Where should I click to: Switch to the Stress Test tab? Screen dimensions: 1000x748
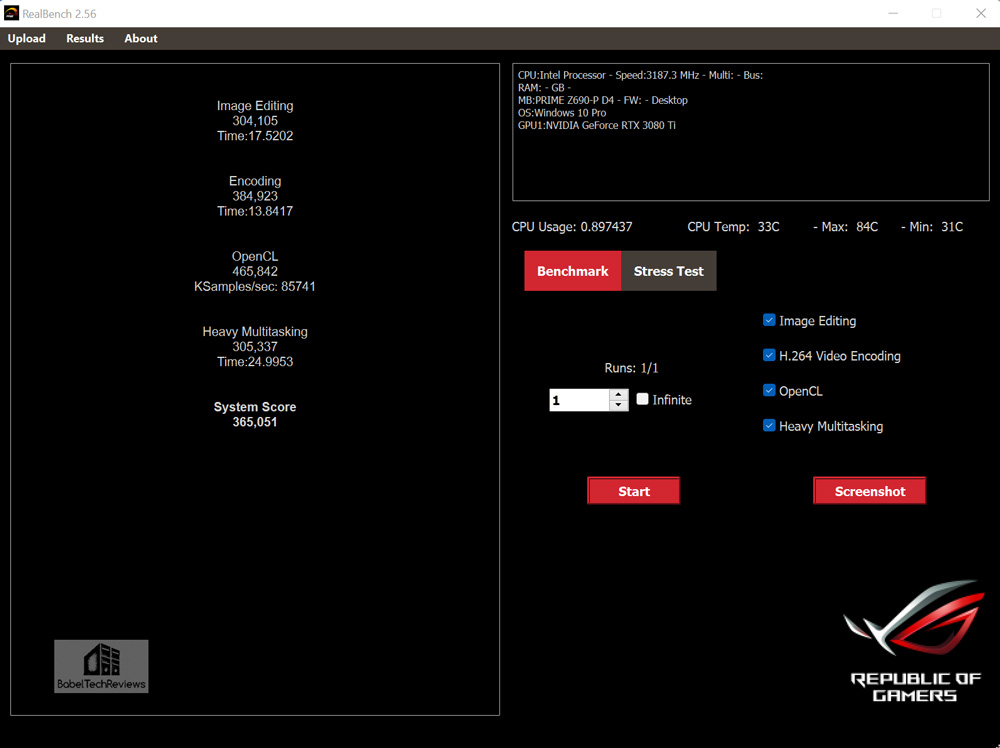668,271
